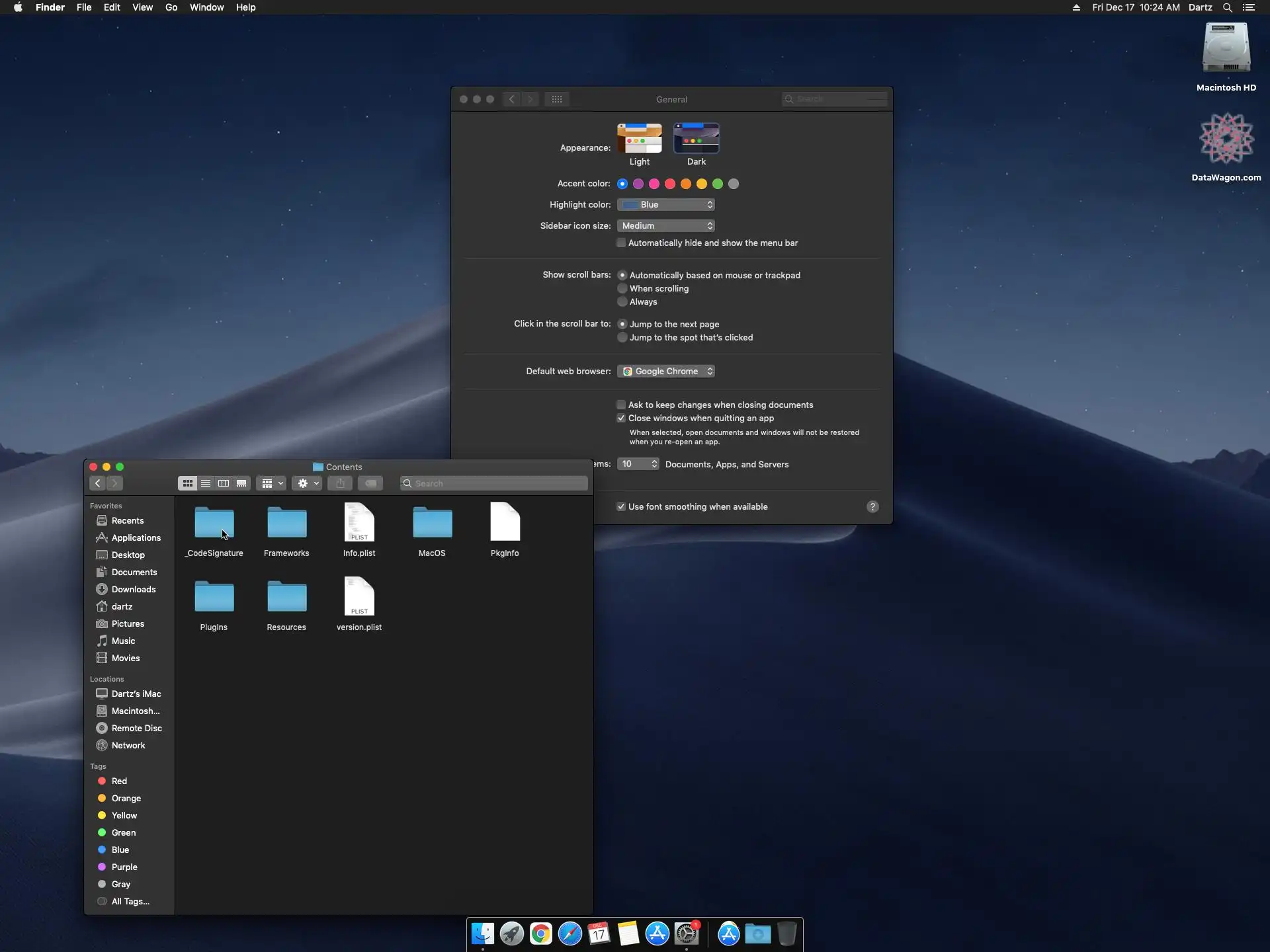
Task: Enable automatically hide menu bar checkbox
Action: coord(621,243)
